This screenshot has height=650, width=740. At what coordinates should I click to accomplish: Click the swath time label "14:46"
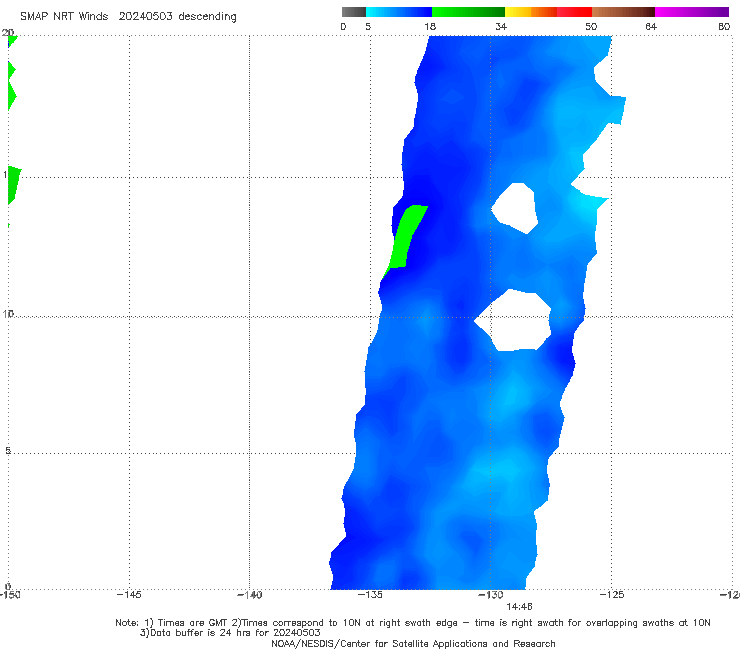coord(519,607)
